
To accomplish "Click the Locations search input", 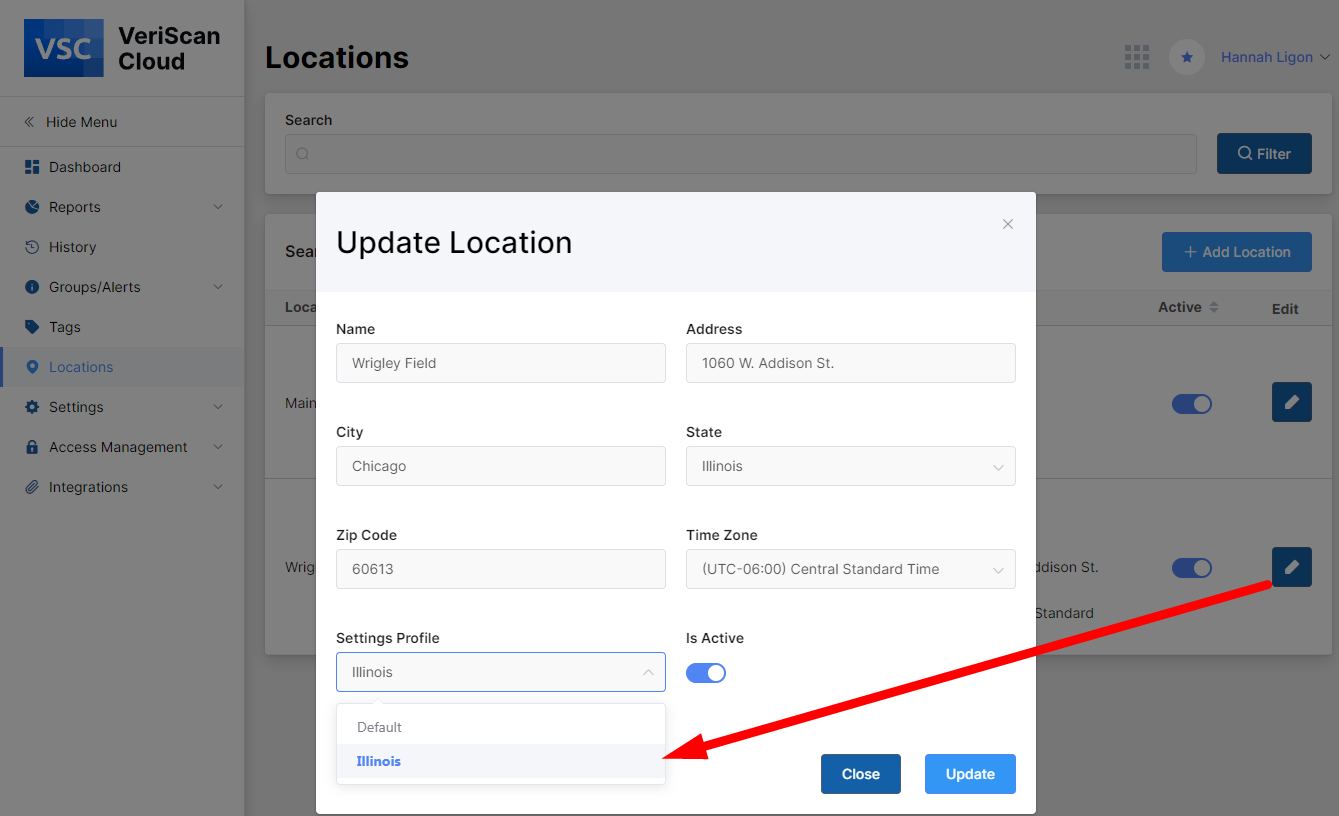I will (741, 154).
